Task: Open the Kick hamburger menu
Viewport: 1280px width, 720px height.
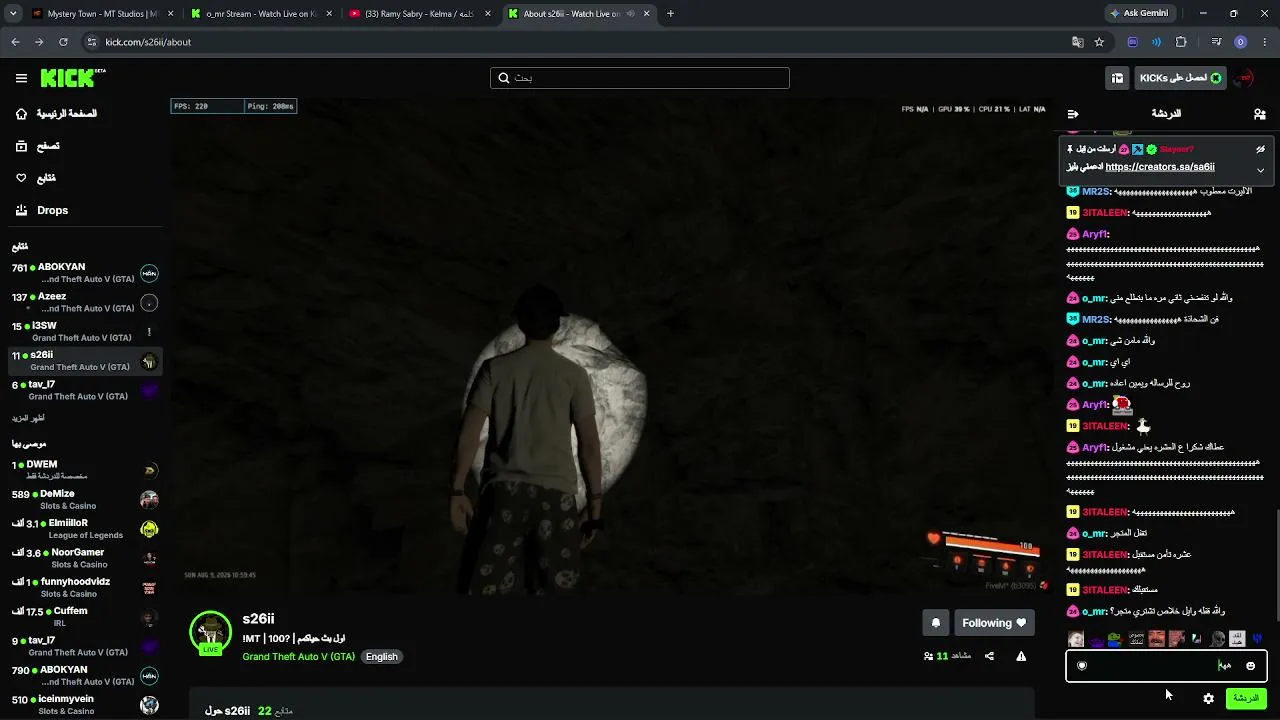Action: tap(21, 78)
